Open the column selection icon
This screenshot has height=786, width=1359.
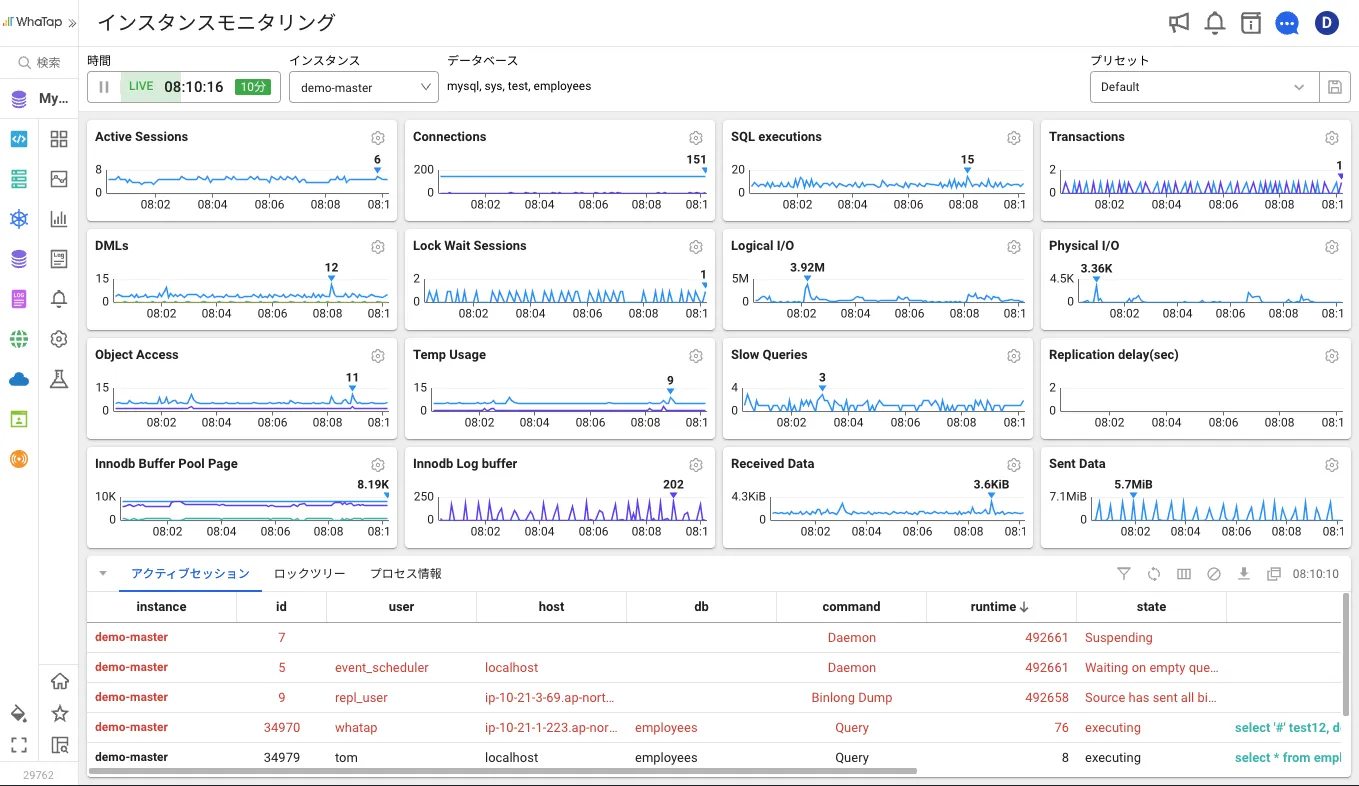click(x=1184, y=574)
